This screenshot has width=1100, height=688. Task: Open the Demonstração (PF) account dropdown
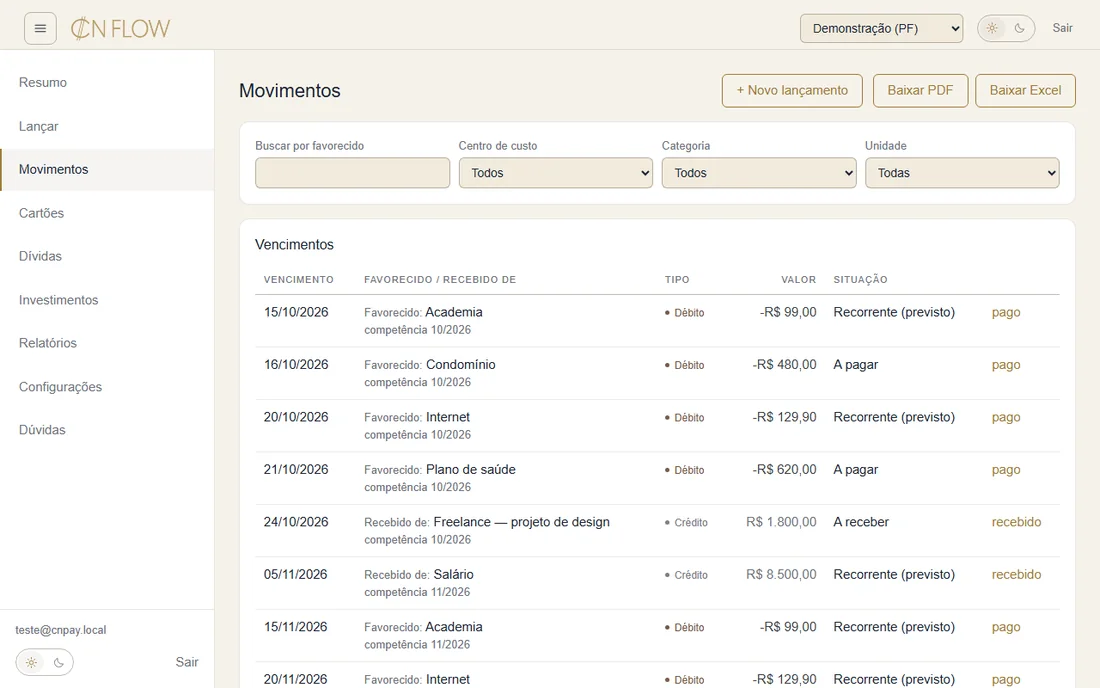coord(881,29)
